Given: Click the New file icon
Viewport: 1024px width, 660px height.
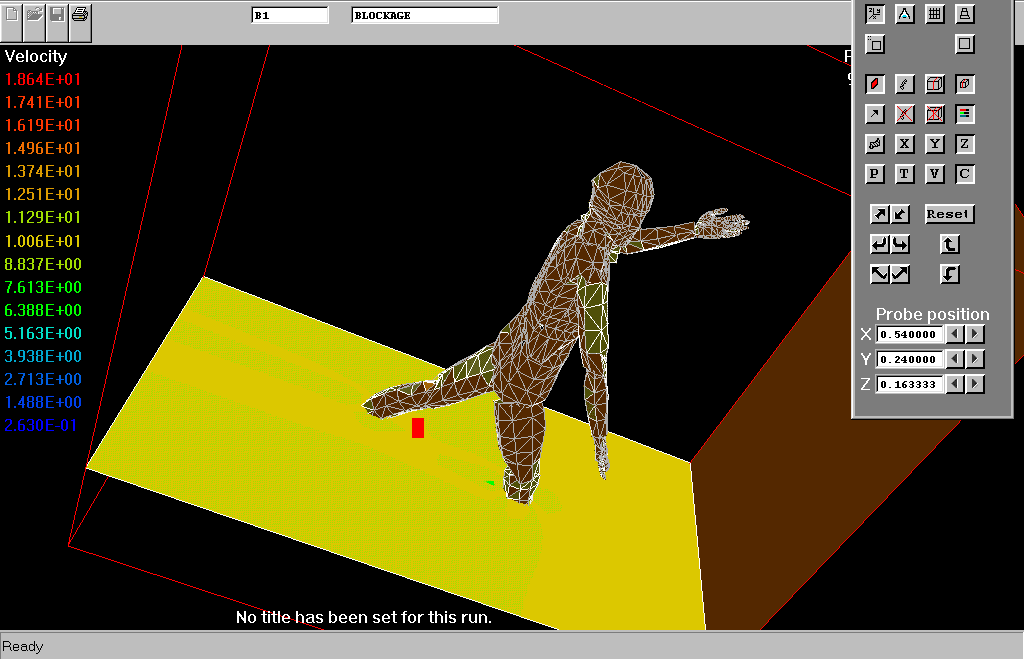Looking at the screenshot, I should coord(12,15).
